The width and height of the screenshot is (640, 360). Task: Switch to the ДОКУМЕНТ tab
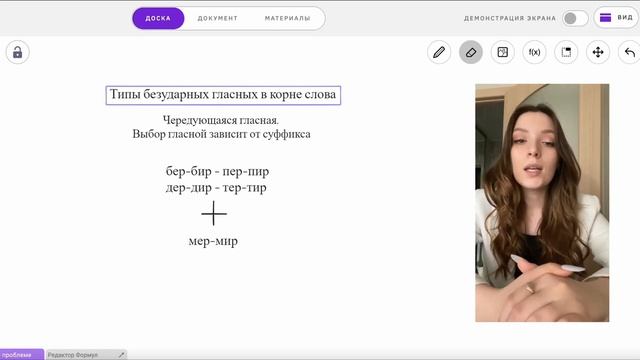(218, 18)
